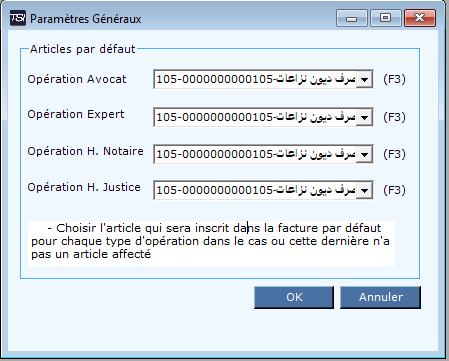Click the (F3) hint beside Opération Expert
The image size is (449, 361).
(394, 117)
